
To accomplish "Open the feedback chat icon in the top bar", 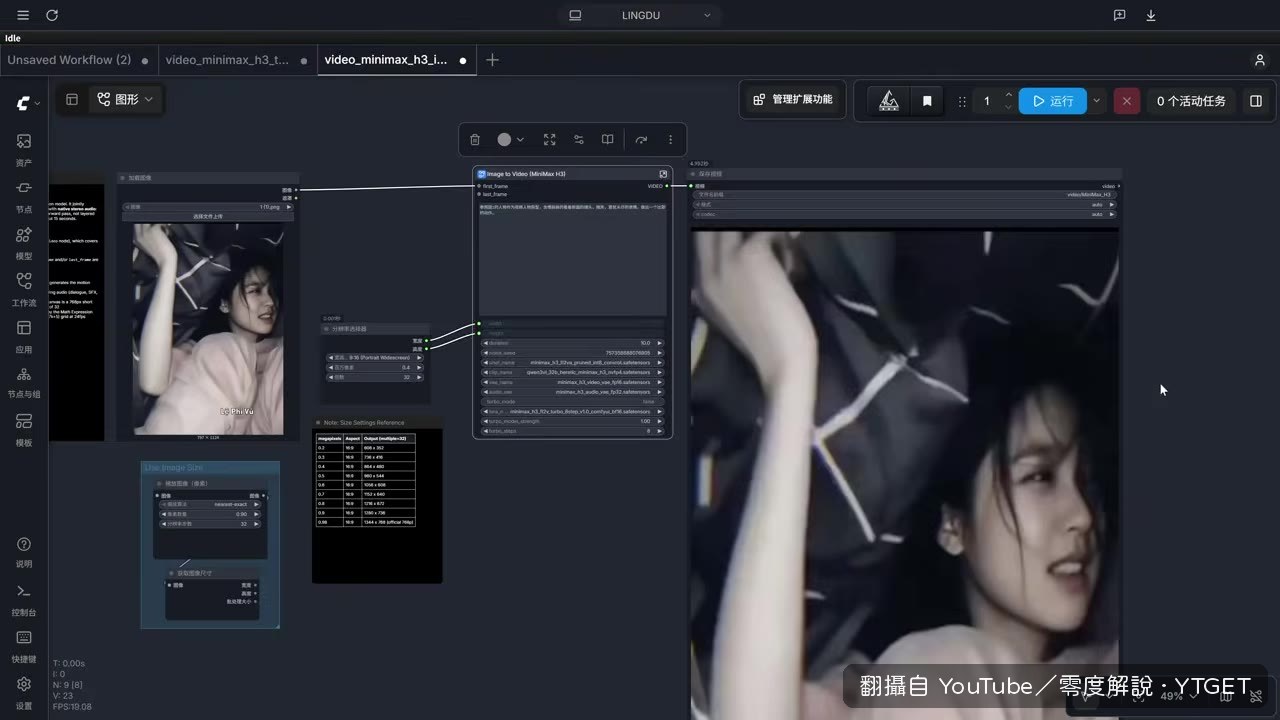I will point(1120,15).
